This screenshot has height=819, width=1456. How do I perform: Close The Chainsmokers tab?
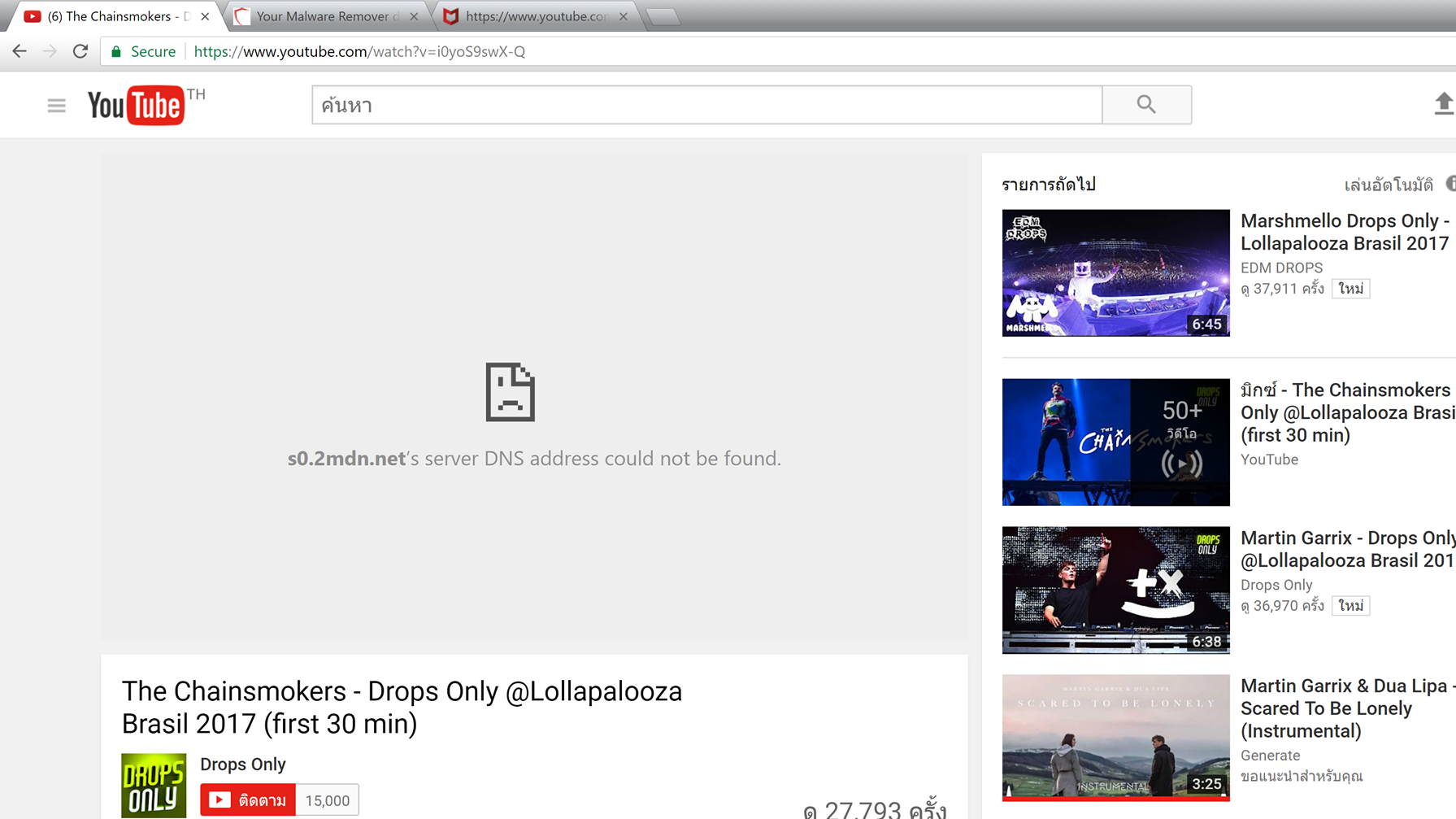tap(205, 16)
